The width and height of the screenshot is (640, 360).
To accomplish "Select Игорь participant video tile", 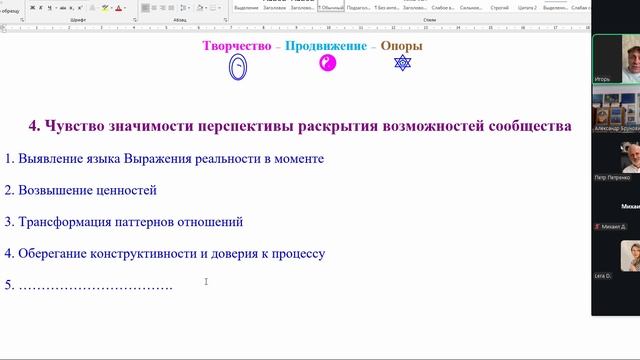I will pos(616,59).
